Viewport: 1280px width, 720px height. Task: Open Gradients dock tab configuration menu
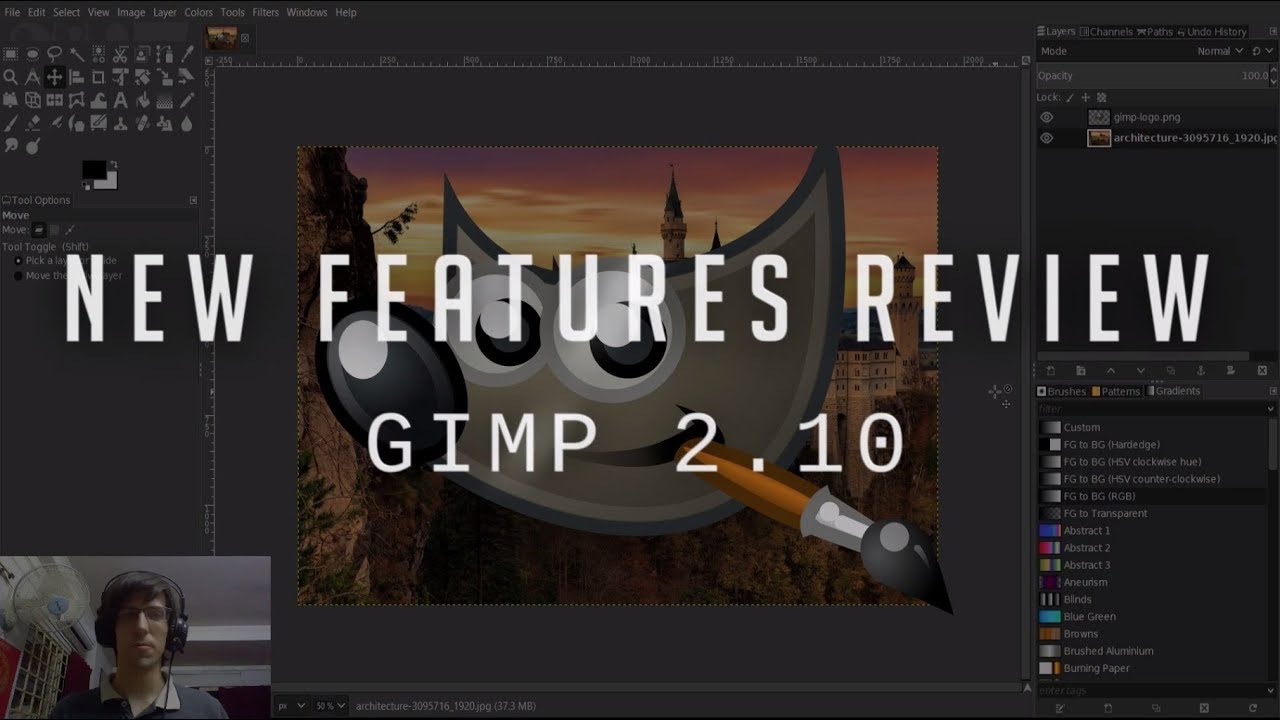pyautogui.click(x=1273, y=391)
